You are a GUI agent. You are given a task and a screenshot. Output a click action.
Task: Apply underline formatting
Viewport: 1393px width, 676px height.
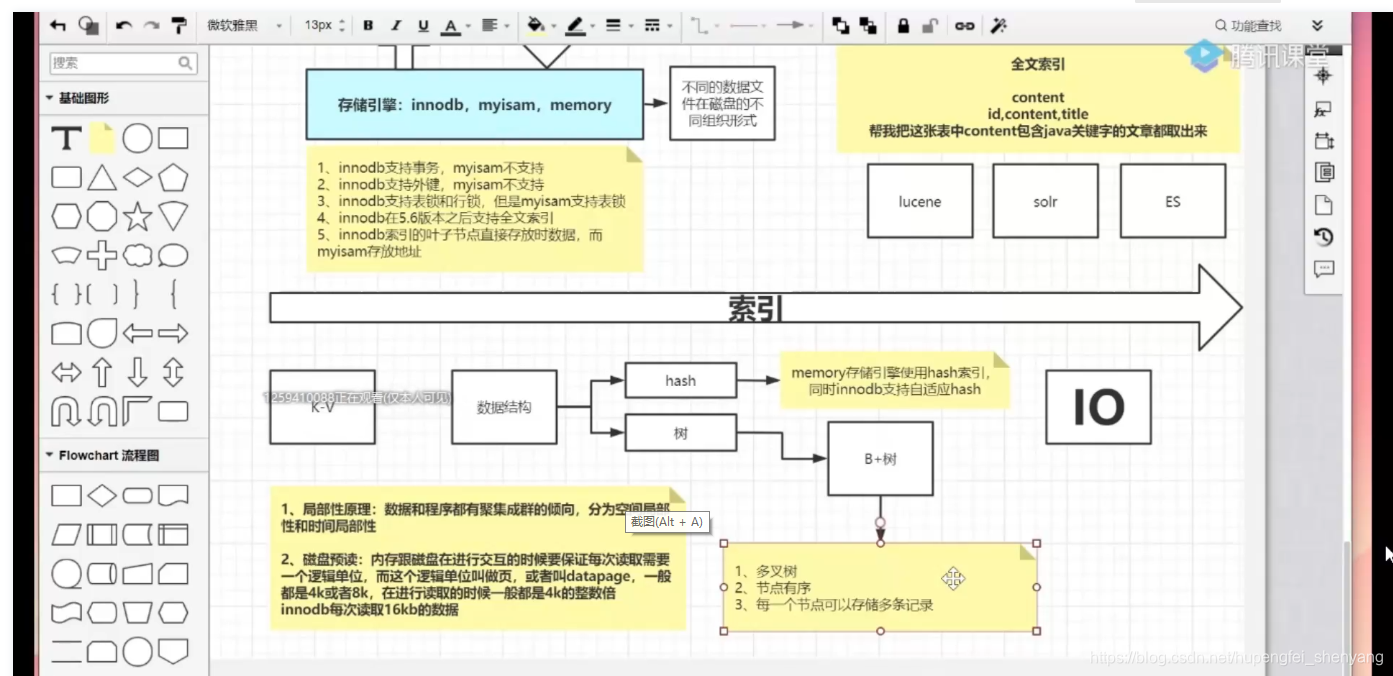click(423, 25)
